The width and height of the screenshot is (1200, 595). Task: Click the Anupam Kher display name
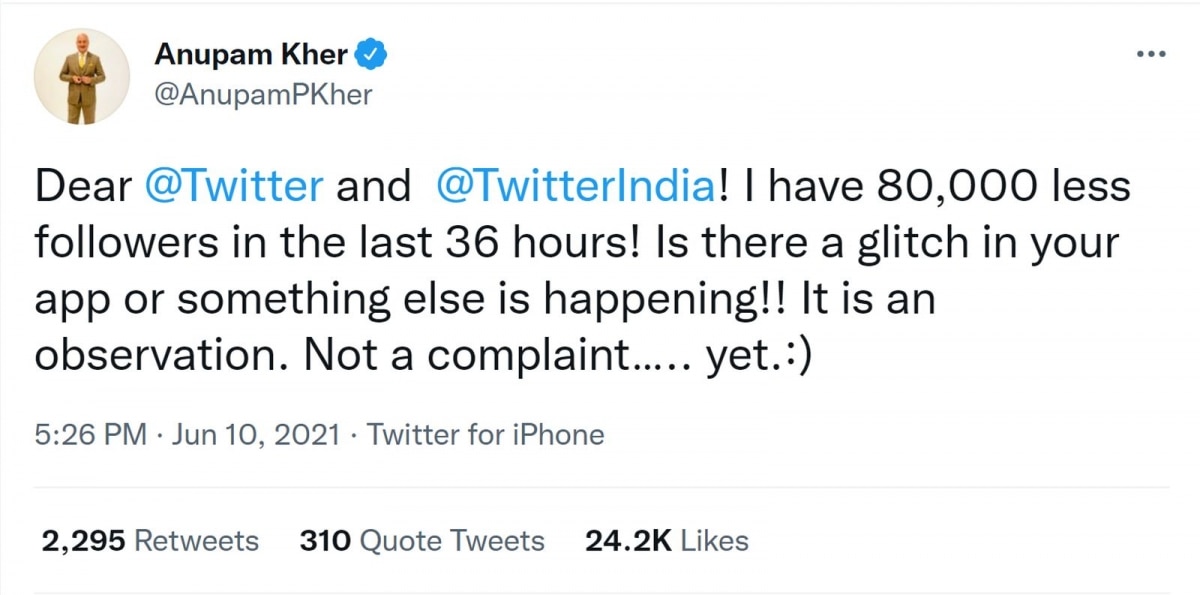coord(250,56)
